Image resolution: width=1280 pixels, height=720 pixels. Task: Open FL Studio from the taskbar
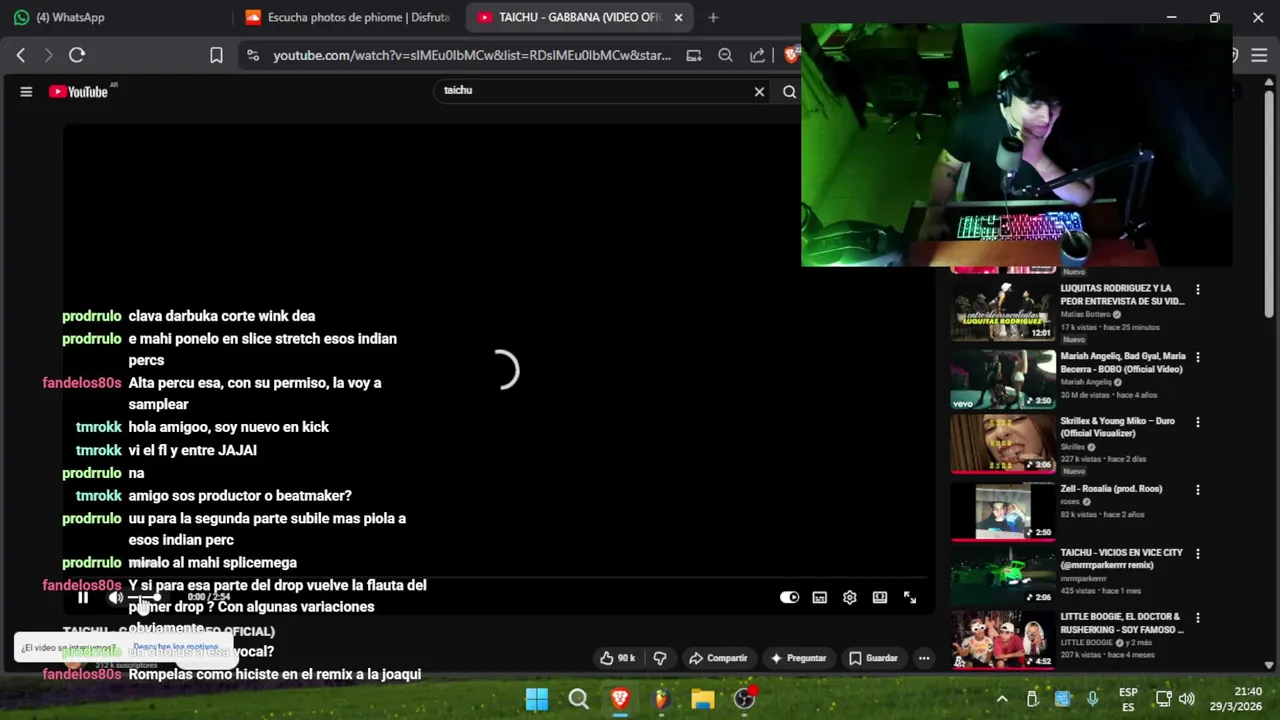click(661, 699)
